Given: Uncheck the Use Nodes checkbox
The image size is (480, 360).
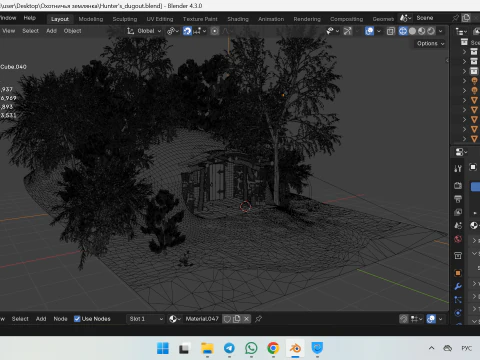Looking at the screenshot, I should [x=77, y=319].
